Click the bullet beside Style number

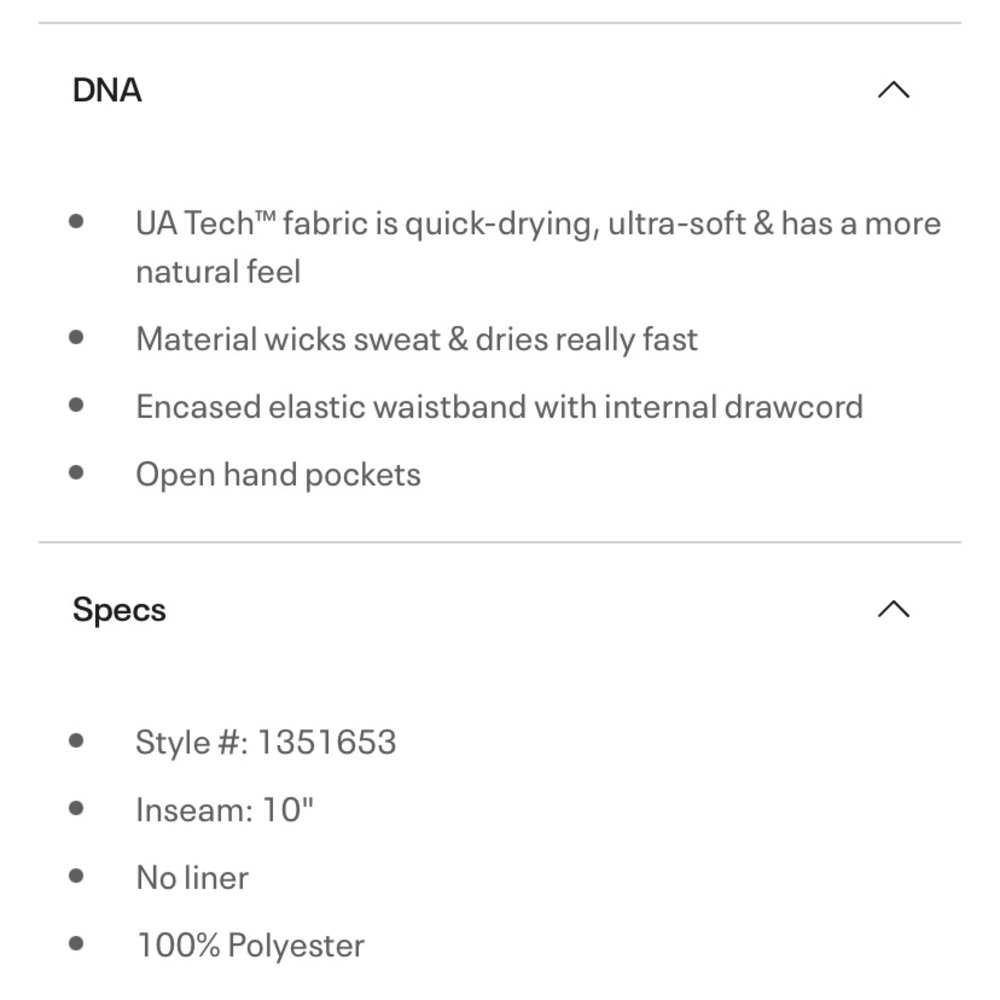[x=76, y=740]
